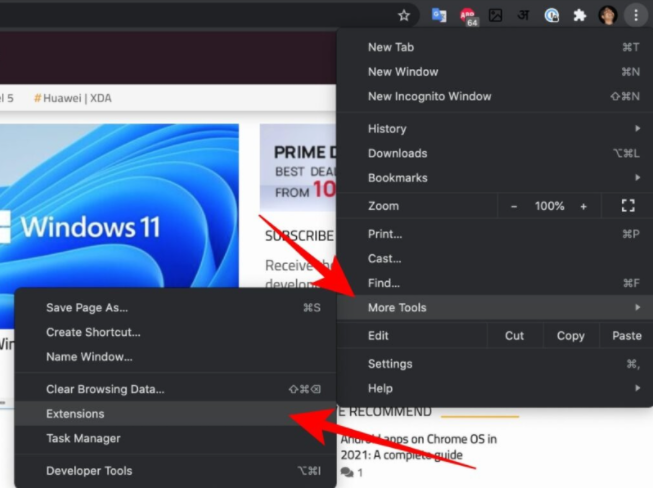The image size is (654, 489).
Task: Click the Cut button in the Edit row
Action: point(514,335)
